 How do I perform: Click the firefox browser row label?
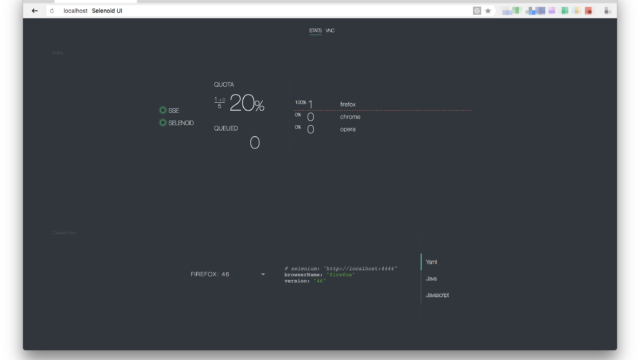click(x=348, y=104)
